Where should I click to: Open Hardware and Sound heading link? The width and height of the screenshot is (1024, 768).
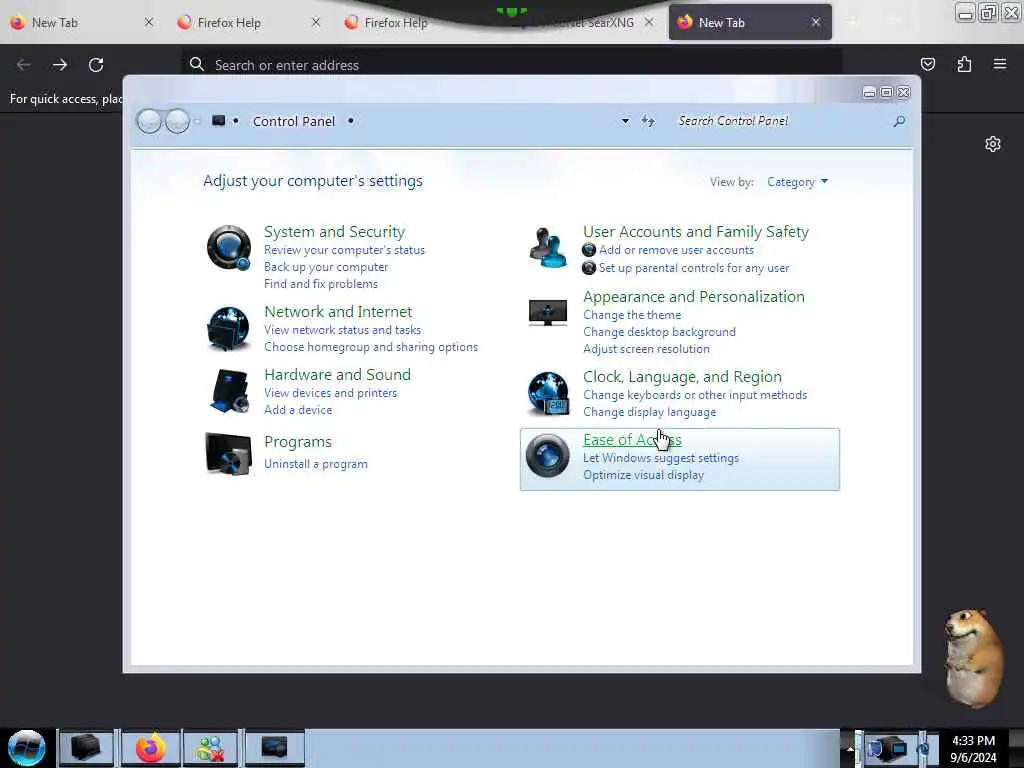coord(338,374)
